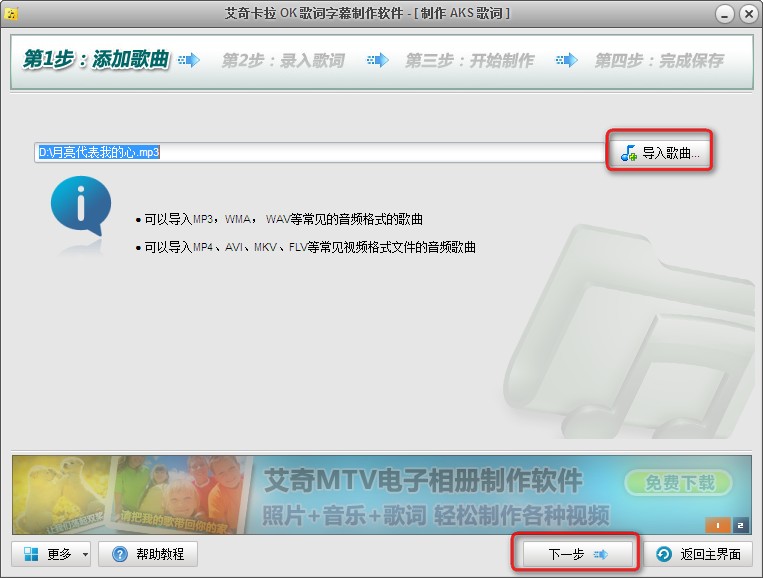Screen dimensions: 763x578
Task: Return to main screen via 返回主界面
Action: point(698,554)
